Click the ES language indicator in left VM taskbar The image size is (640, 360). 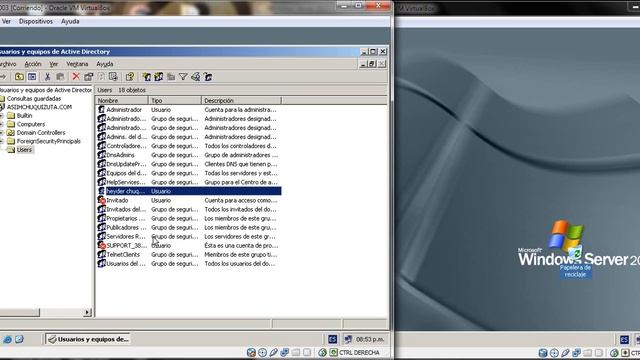(x=333, y=339)
